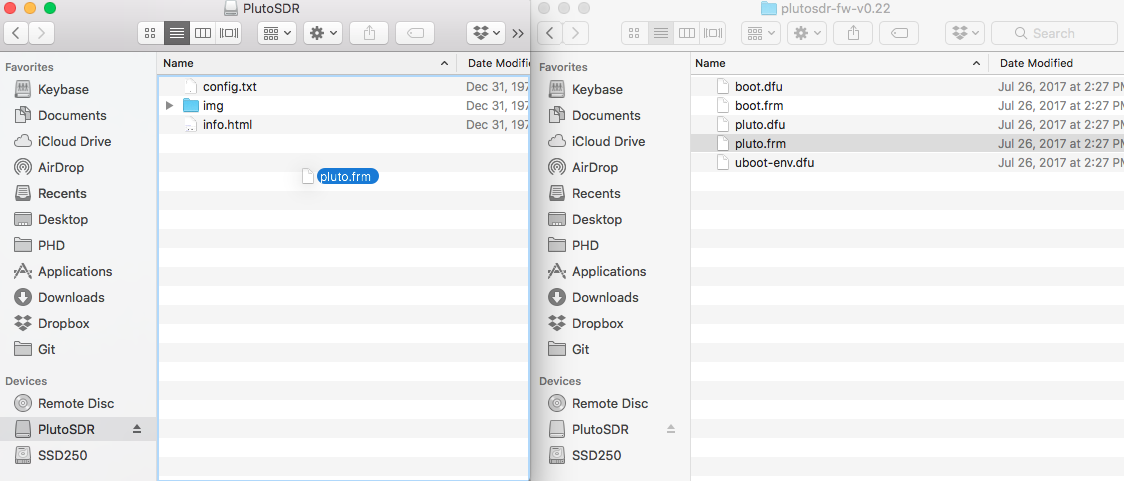Enable list view in right Finder window
The width and height of the screenshot is (1124, 481).
coord(660,33)
